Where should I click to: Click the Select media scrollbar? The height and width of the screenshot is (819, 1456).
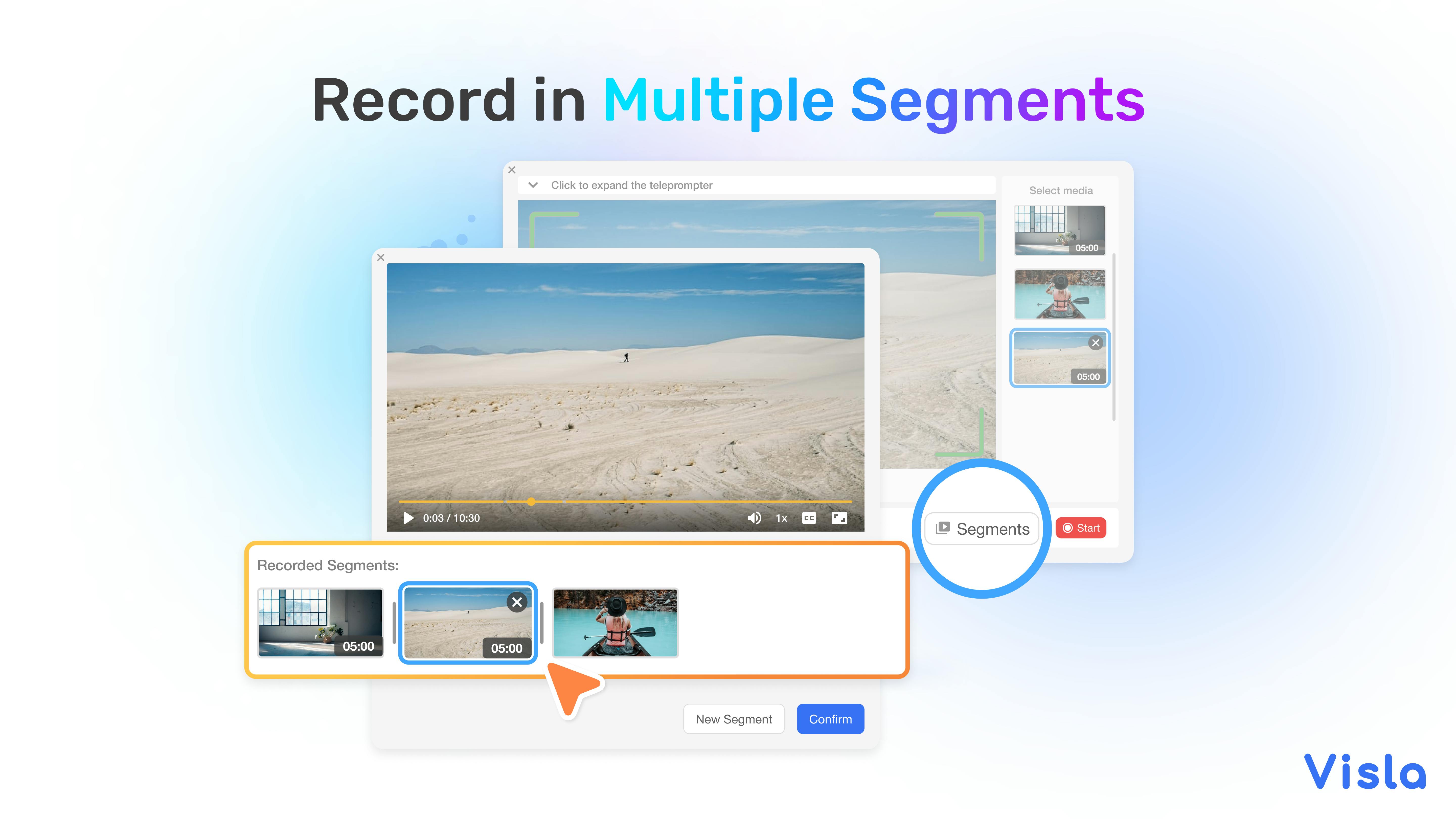pos(1113,337)
